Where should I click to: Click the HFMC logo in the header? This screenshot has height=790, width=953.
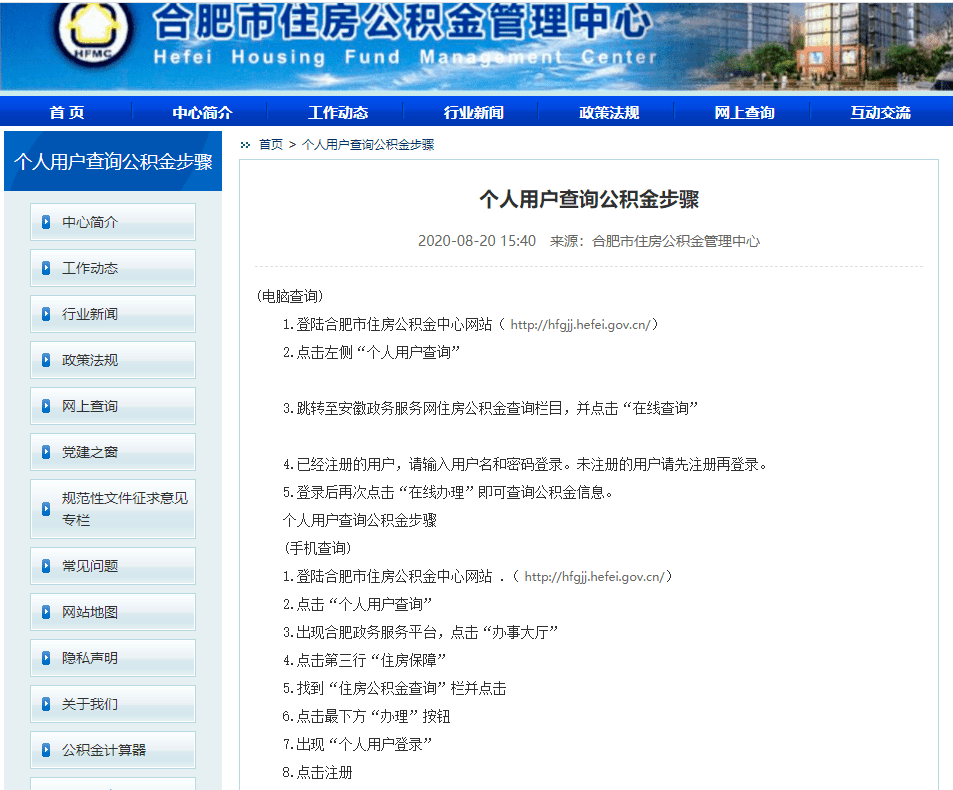pyautogui.click(x=93, y=32)
